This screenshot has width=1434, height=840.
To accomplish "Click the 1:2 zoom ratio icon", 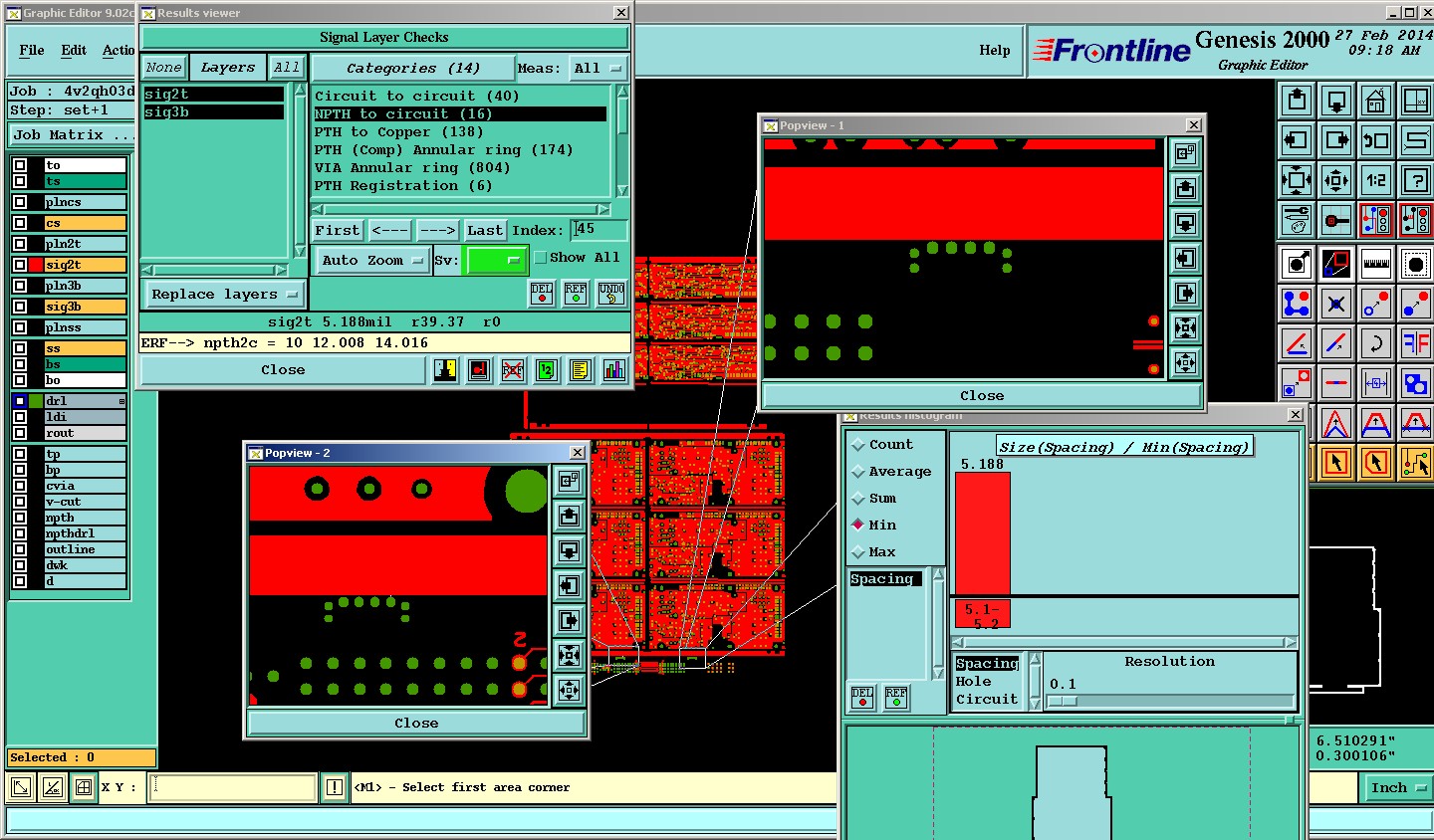I will click(x=1376, y=180).
